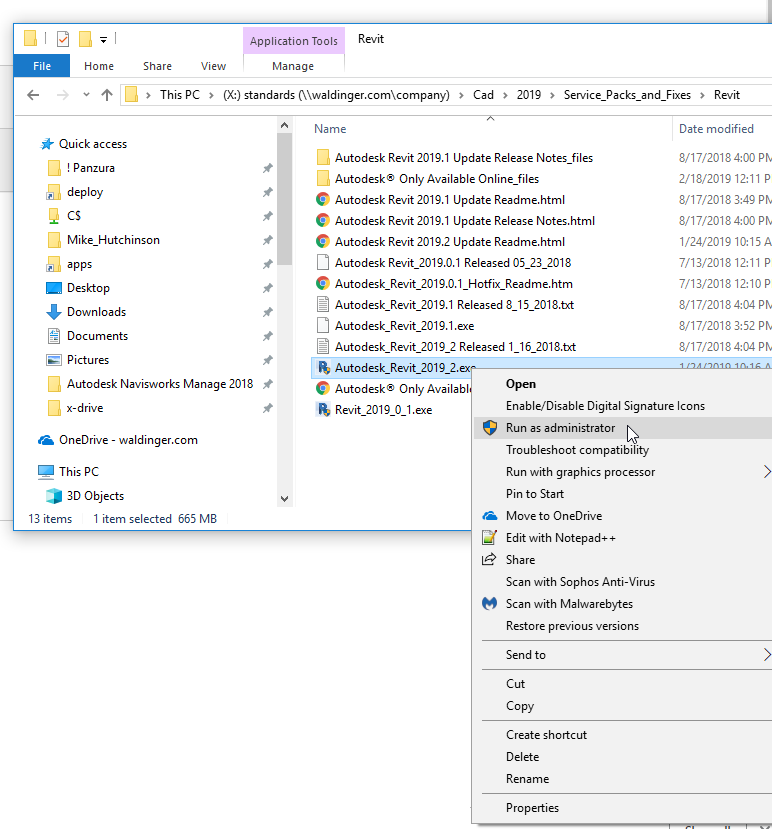Unpin the Panzura folder pin icon

[268, 168]
